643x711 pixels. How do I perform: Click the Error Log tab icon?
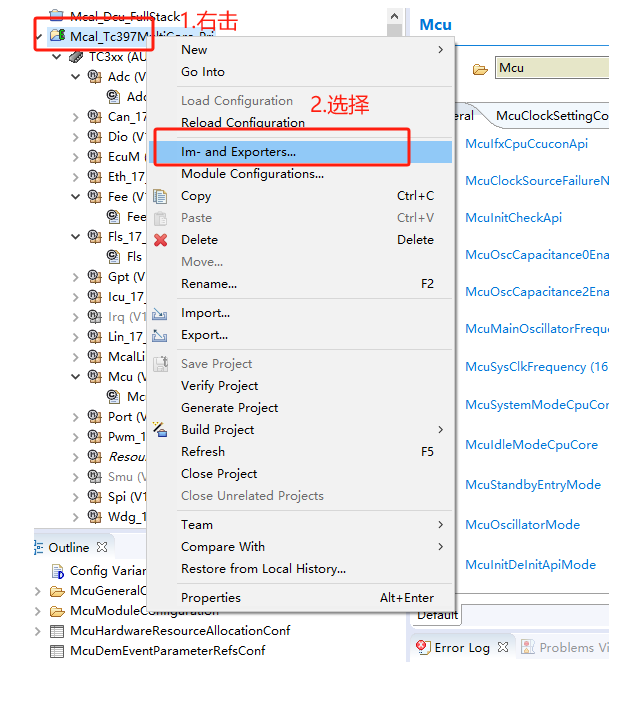click(423, 647)
